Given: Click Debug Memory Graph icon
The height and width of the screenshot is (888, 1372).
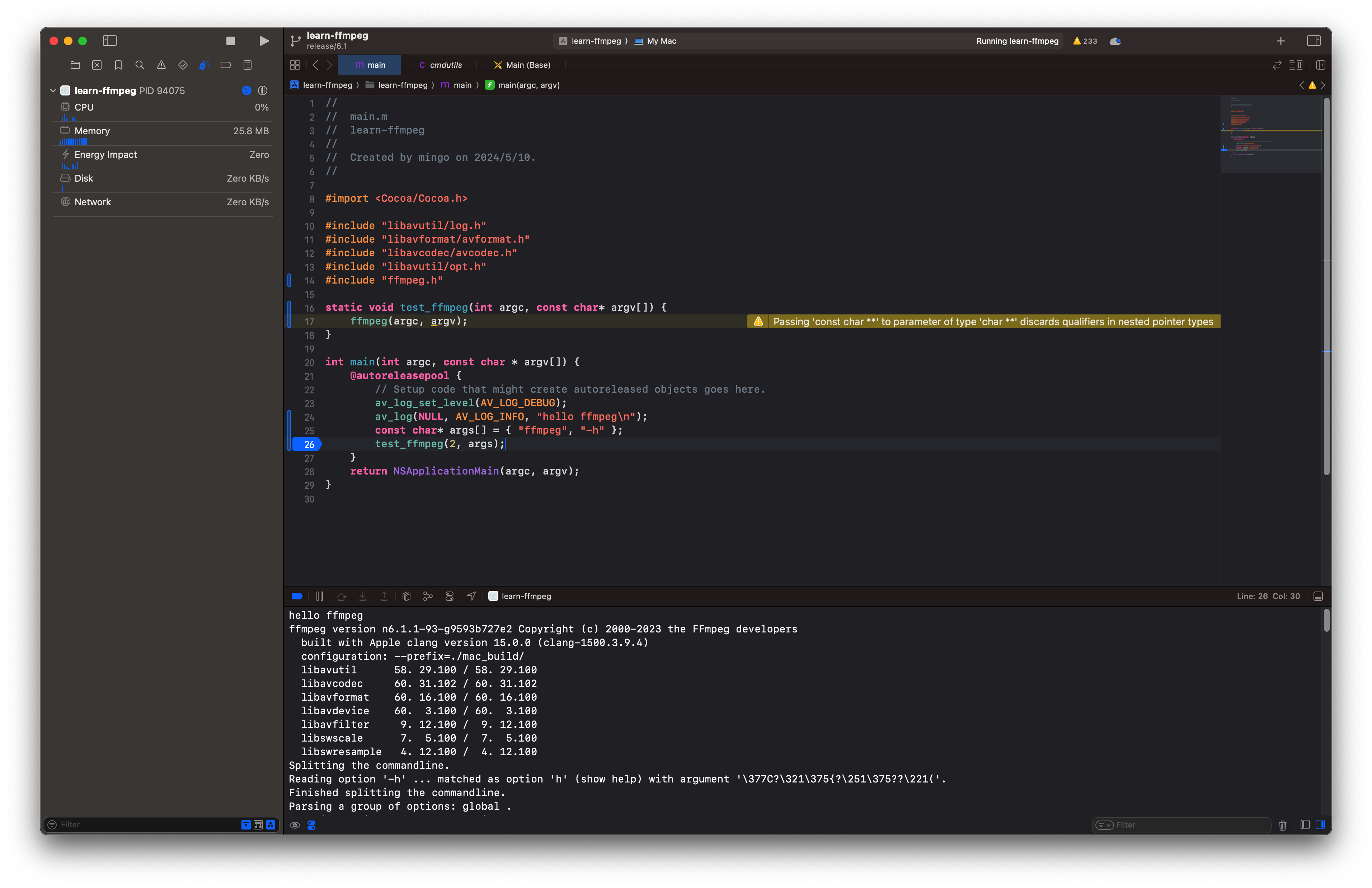Looking at the screenshot, I should pos(428,596).
